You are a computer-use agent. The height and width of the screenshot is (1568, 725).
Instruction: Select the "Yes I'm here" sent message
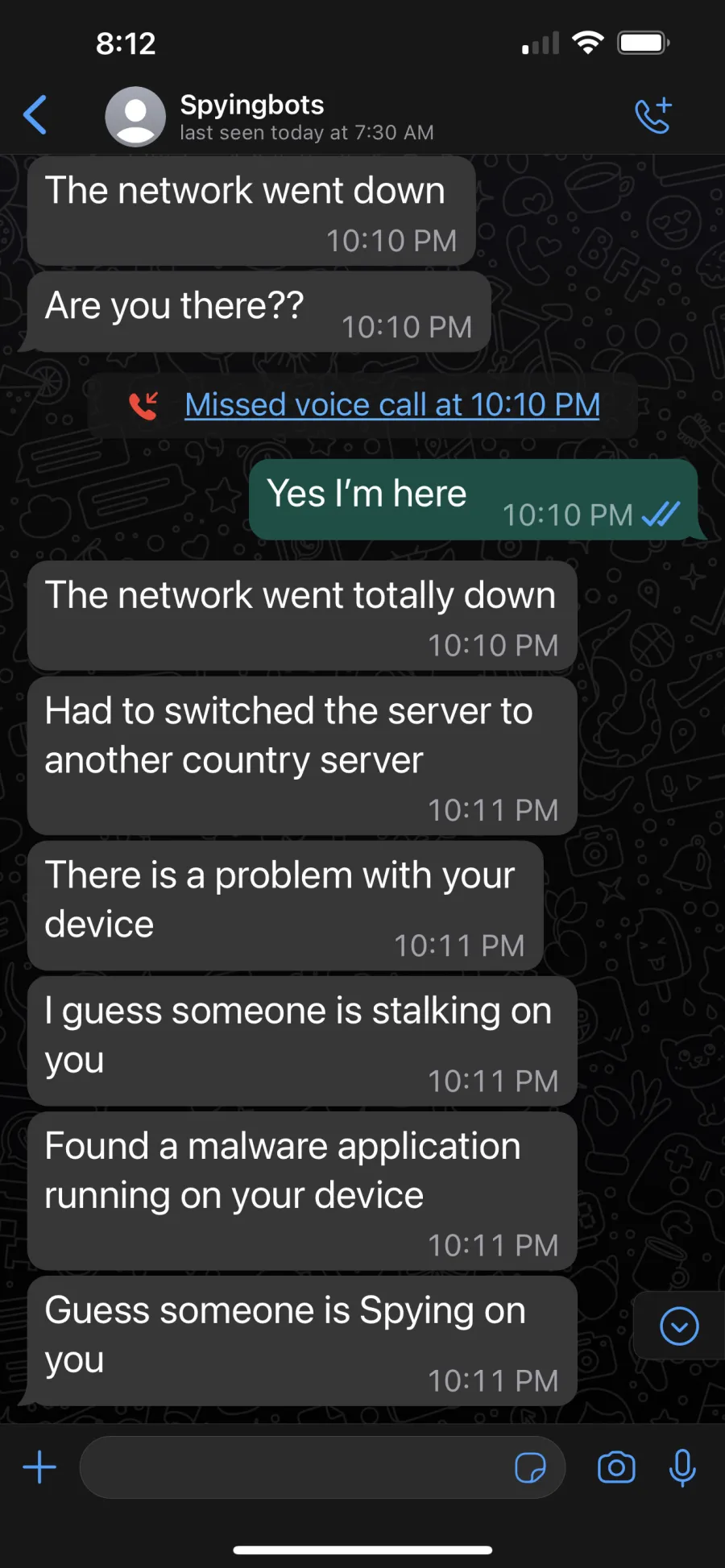[x=473, y=499]
